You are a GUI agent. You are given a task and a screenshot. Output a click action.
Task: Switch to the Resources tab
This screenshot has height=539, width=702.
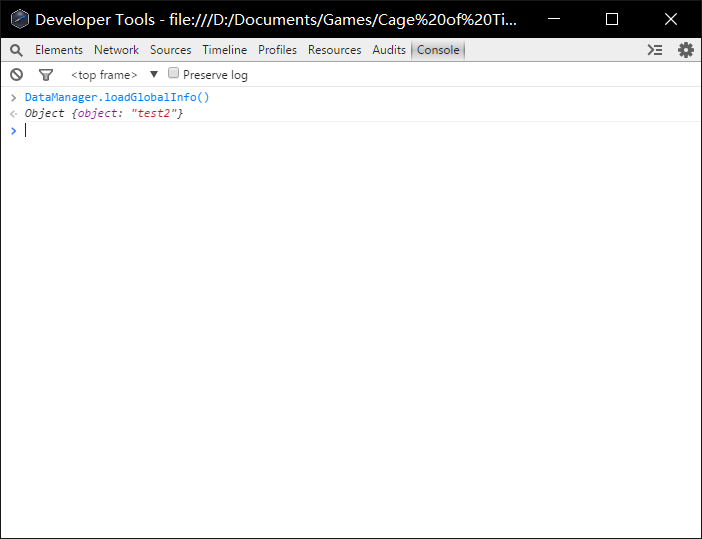(x=334, y=50)
